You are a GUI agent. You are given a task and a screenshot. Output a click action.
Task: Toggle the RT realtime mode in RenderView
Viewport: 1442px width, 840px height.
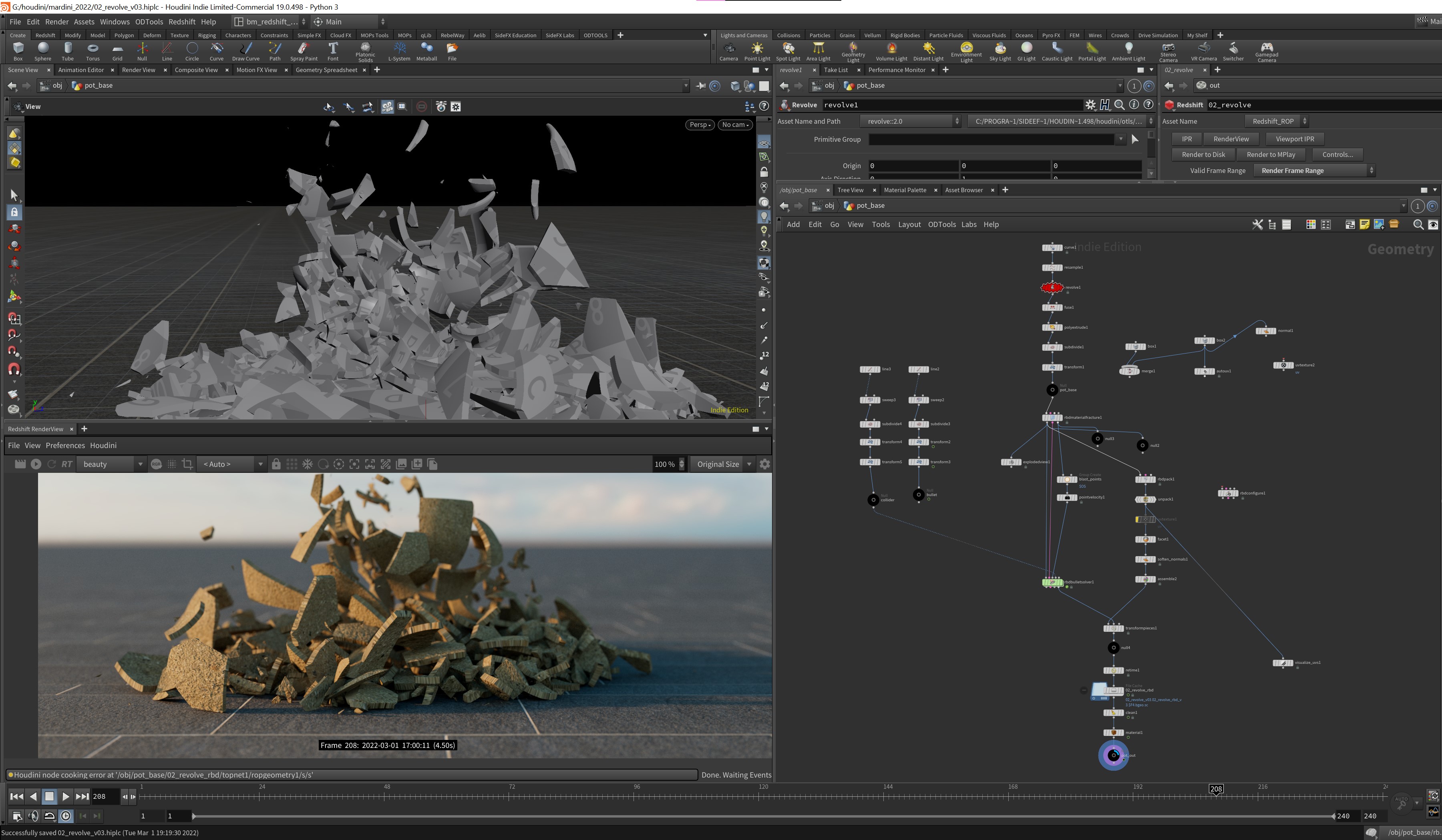[x=67, y=464]
